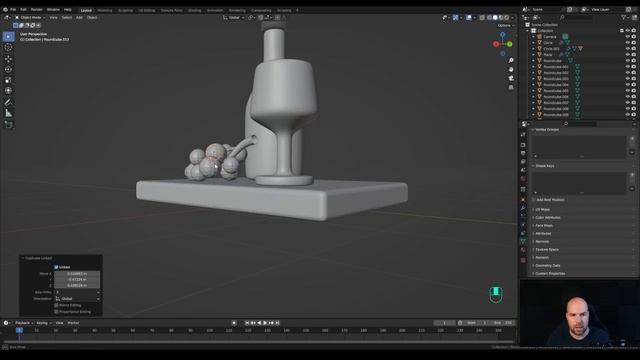
Task: Collapse the Vertex Groups panel
Action: click(547, 129)
